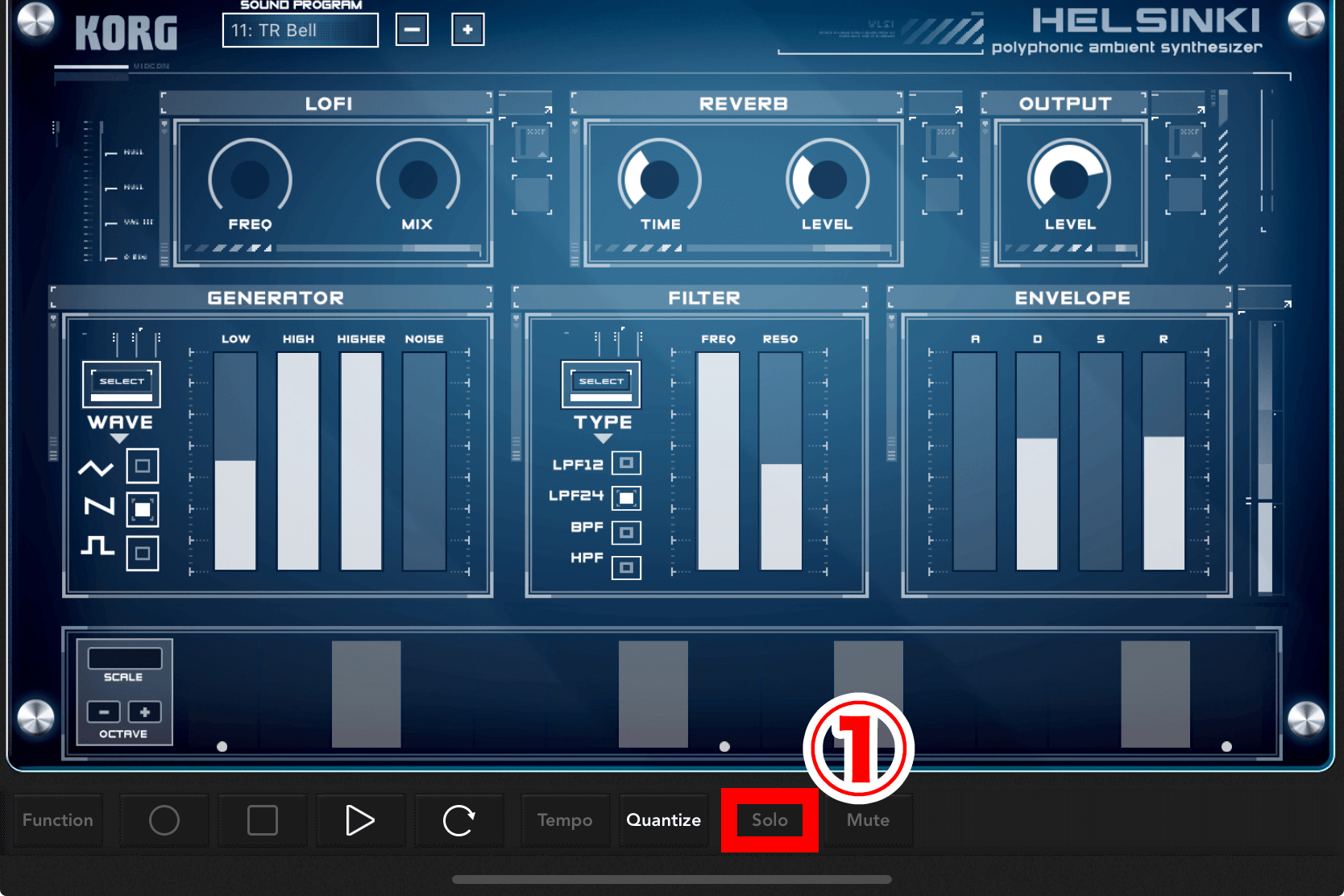The image size is (1344, 896).
Task: Open the SCALE display selector
Action: pyautogui.click(x=125, y=658)
